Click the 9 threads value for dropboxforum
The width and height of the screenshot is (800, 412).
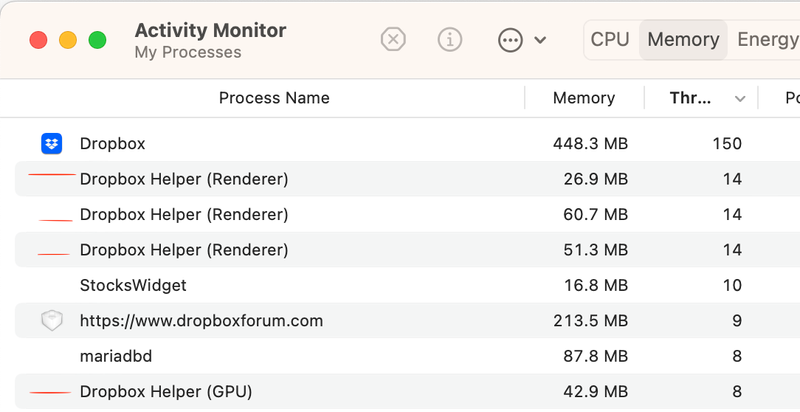(x=737, y=321)
